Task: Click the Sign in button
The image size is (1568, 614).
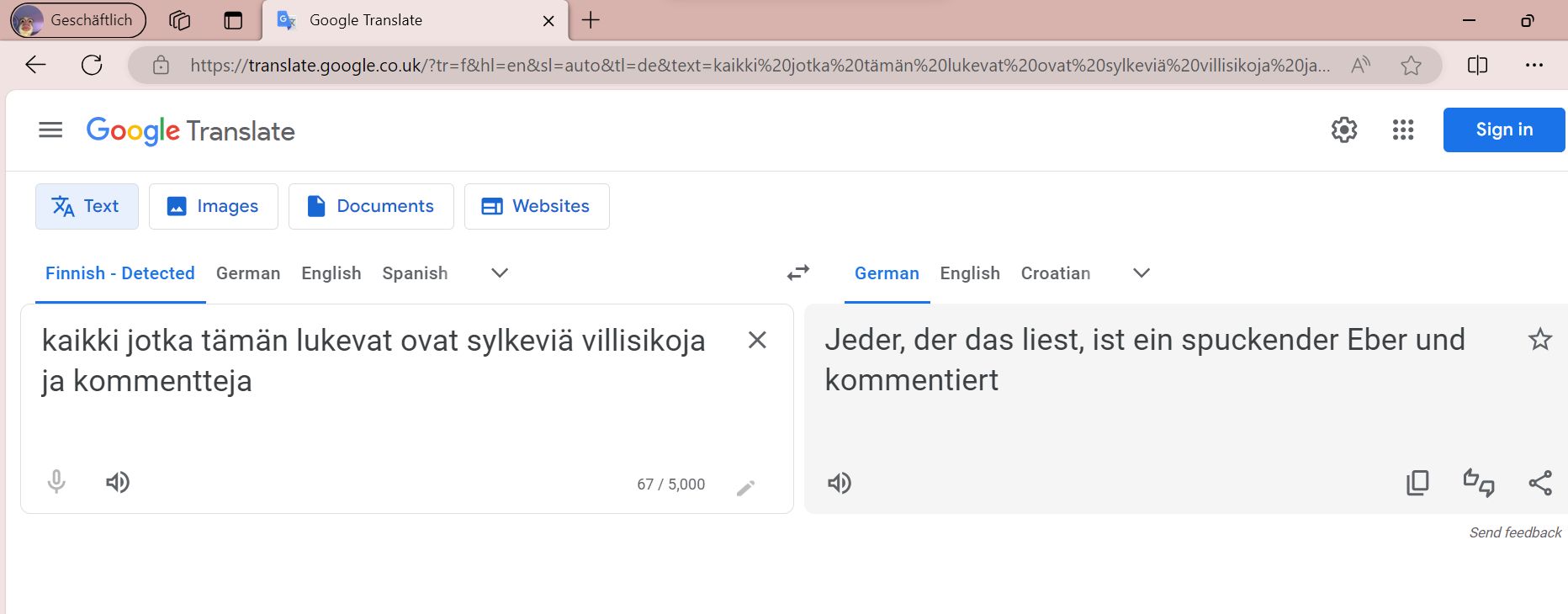Action: click(1504, 130)
